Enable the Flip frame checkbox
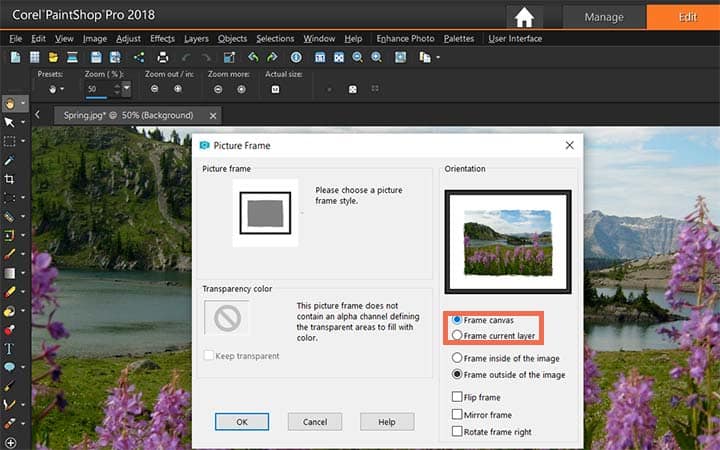 pyautogui.click(x=457, y=397)
